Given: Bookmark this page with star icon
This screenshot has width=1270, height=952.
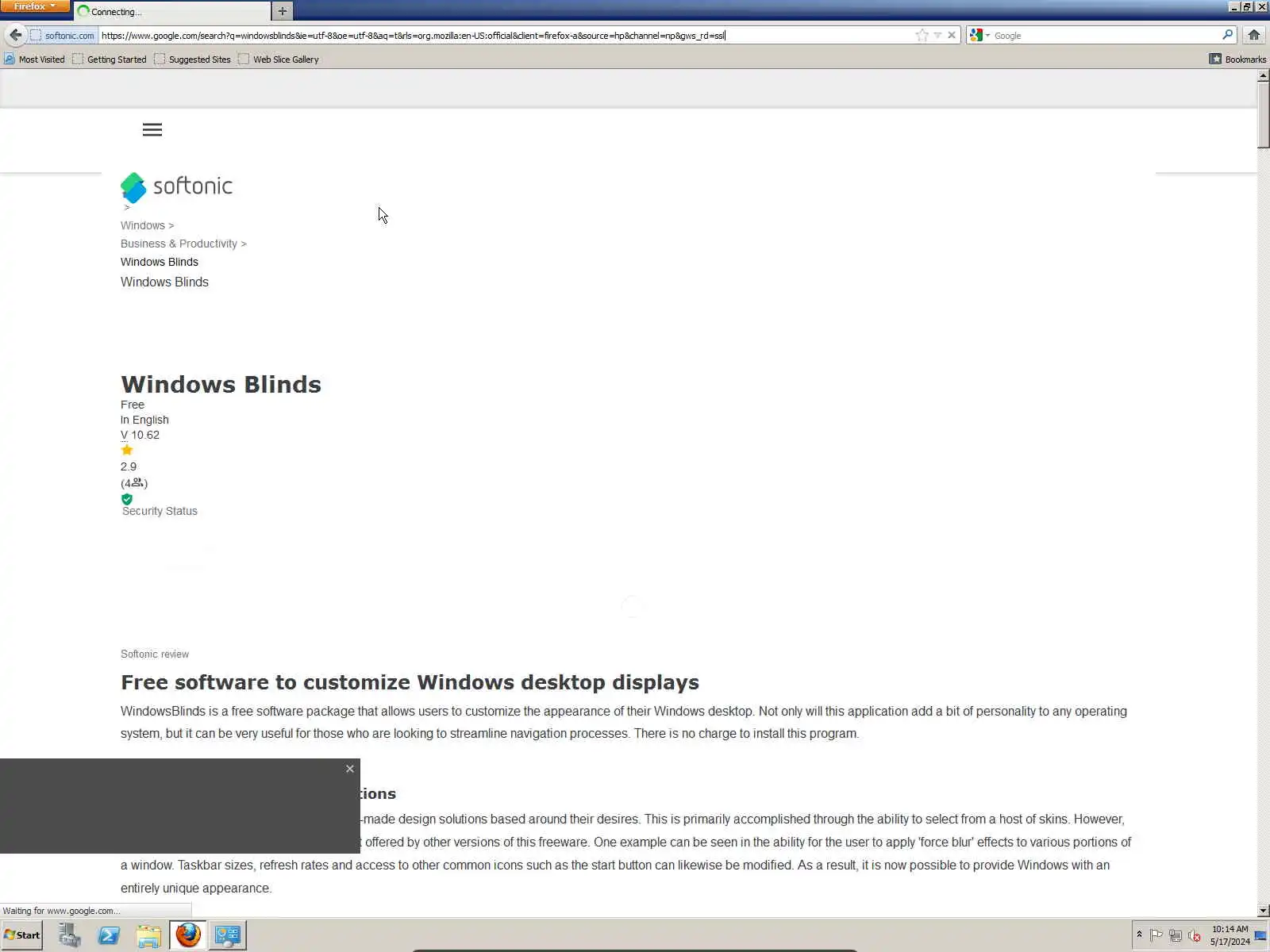Looking at the screenshot, I should [922, 35].
